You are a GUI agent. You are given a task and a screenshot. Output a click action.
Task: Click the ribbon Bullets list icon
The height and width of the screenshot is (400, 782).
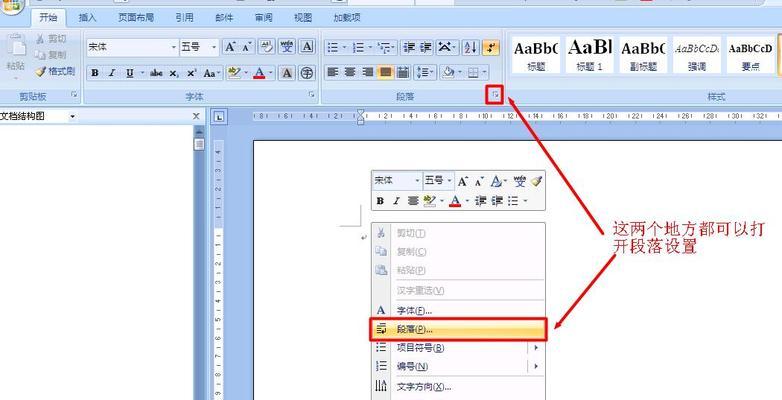coord(333,47)
